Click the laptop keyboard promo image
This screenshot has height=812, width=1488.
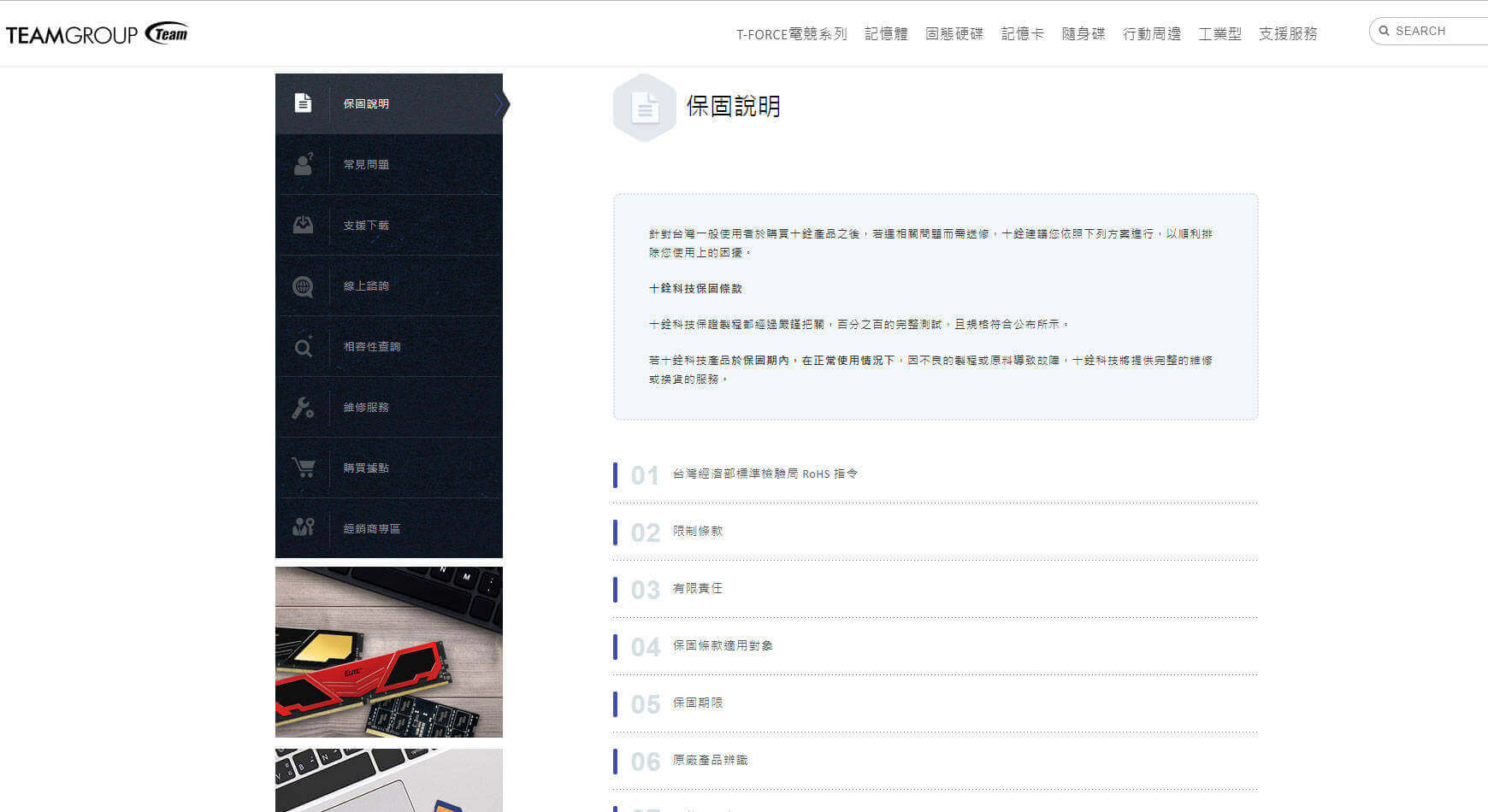pyautogui.click(x=389, y=780)
